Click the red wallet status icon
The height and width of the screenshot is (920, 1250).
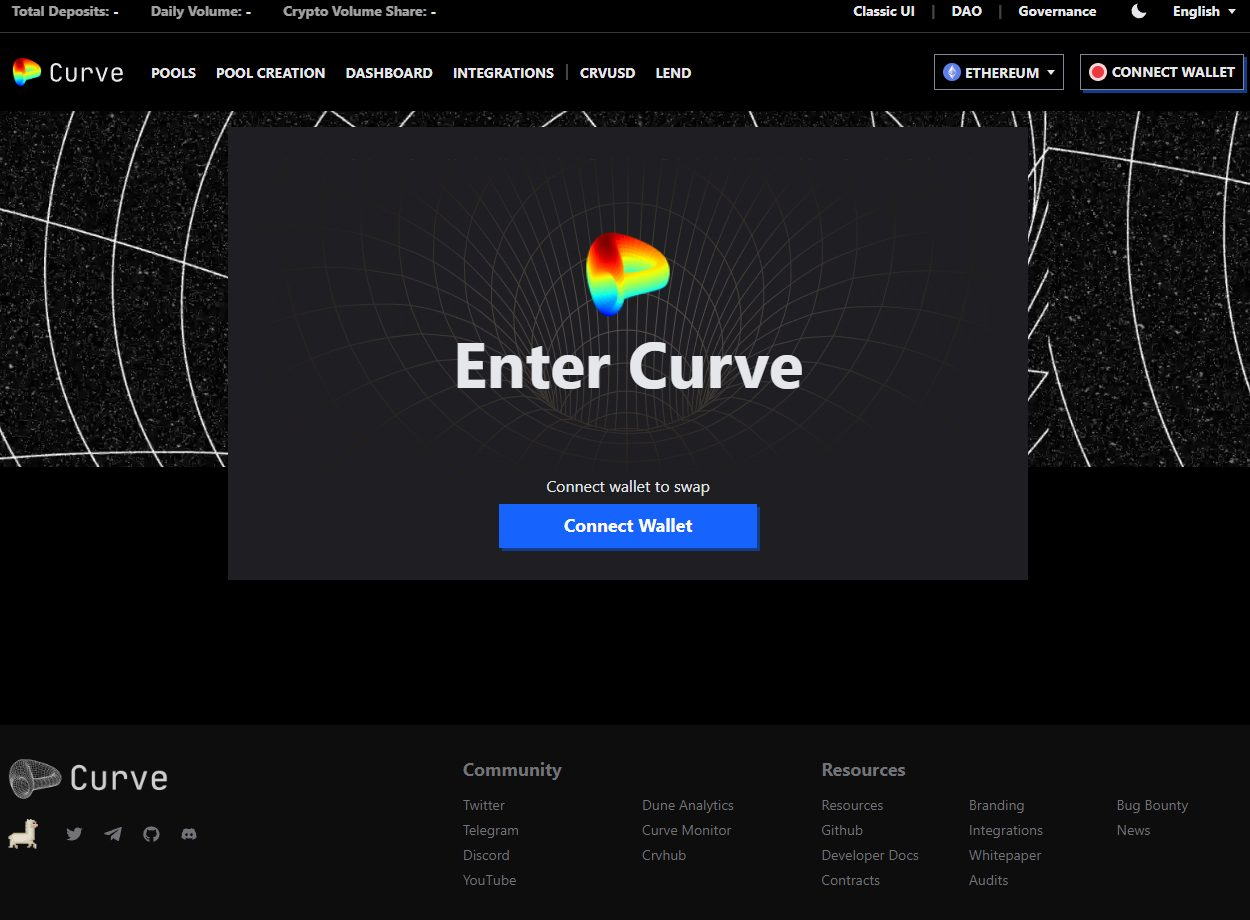[x=1098, y=72]
